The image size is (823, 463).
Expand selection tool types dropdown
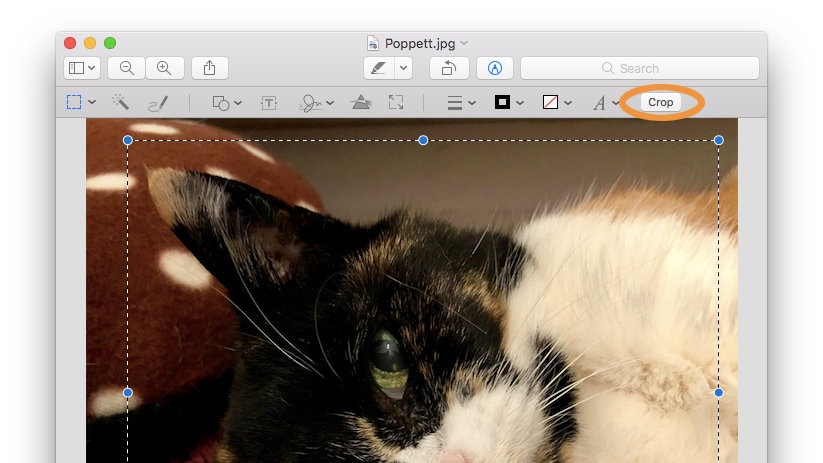click(92, 102)
